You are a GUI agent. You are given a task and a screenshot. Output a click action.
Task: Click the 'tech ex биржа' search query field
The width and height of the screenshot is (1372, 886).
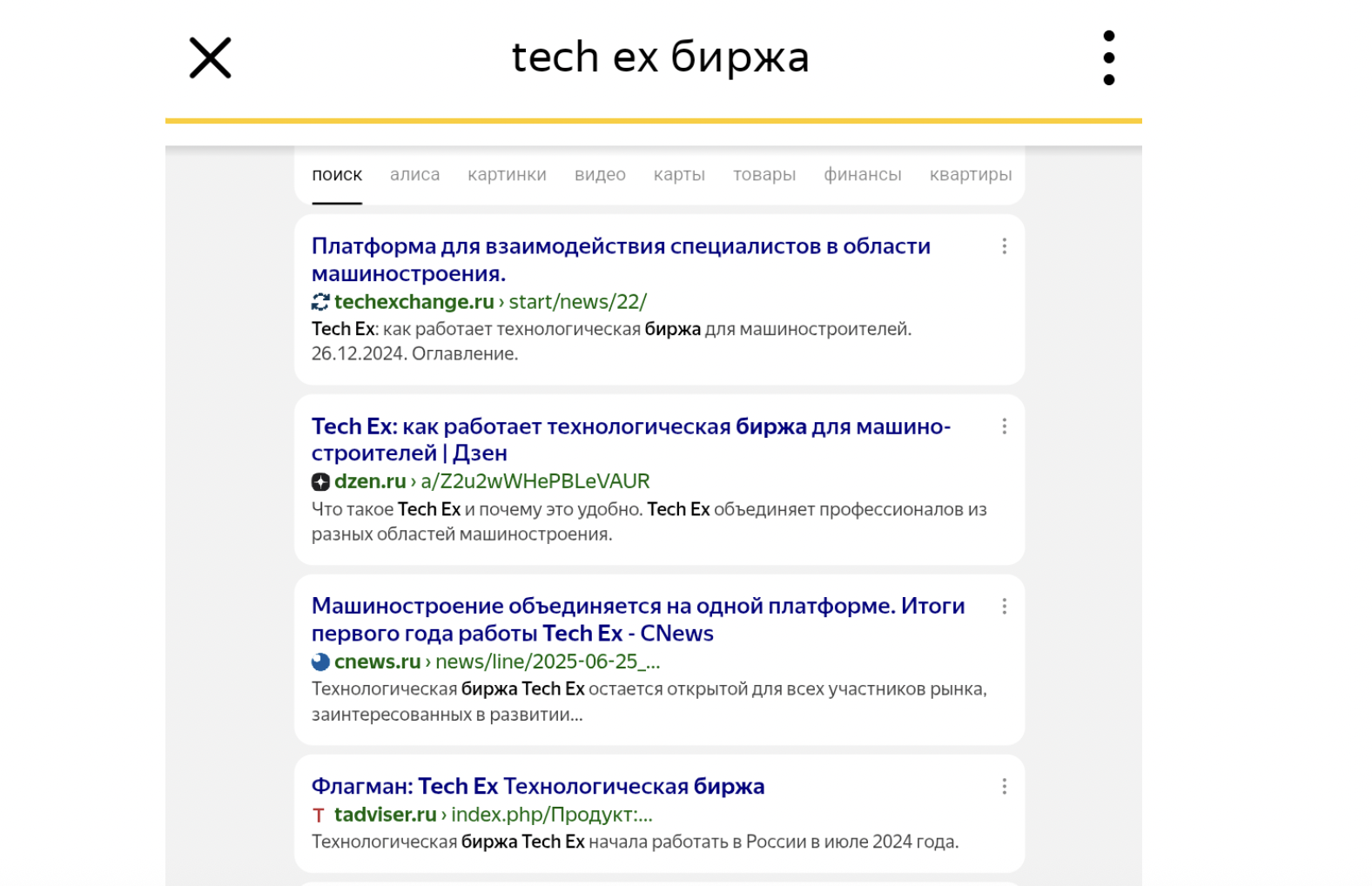click(x=660, y=57)
